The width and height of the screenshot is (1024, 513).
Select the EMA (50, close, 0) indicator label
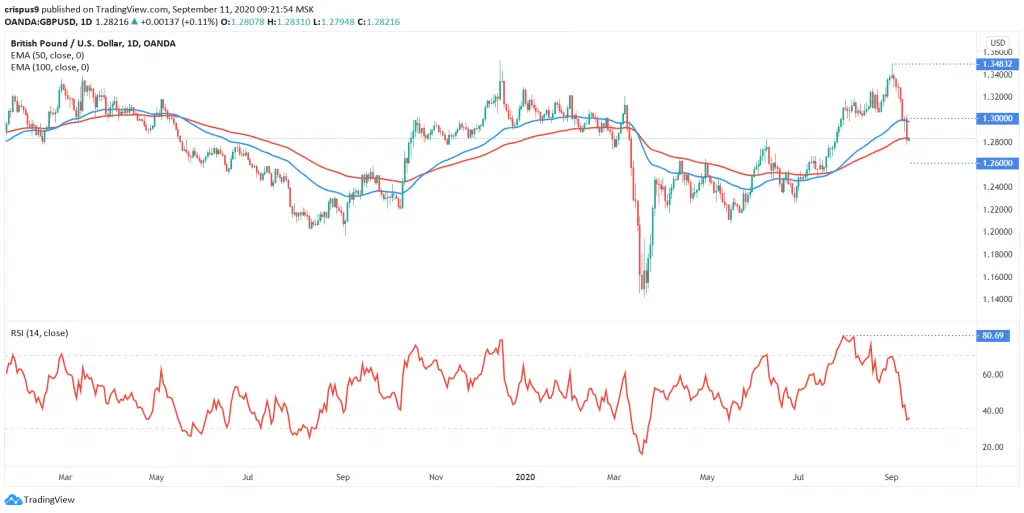49,55
